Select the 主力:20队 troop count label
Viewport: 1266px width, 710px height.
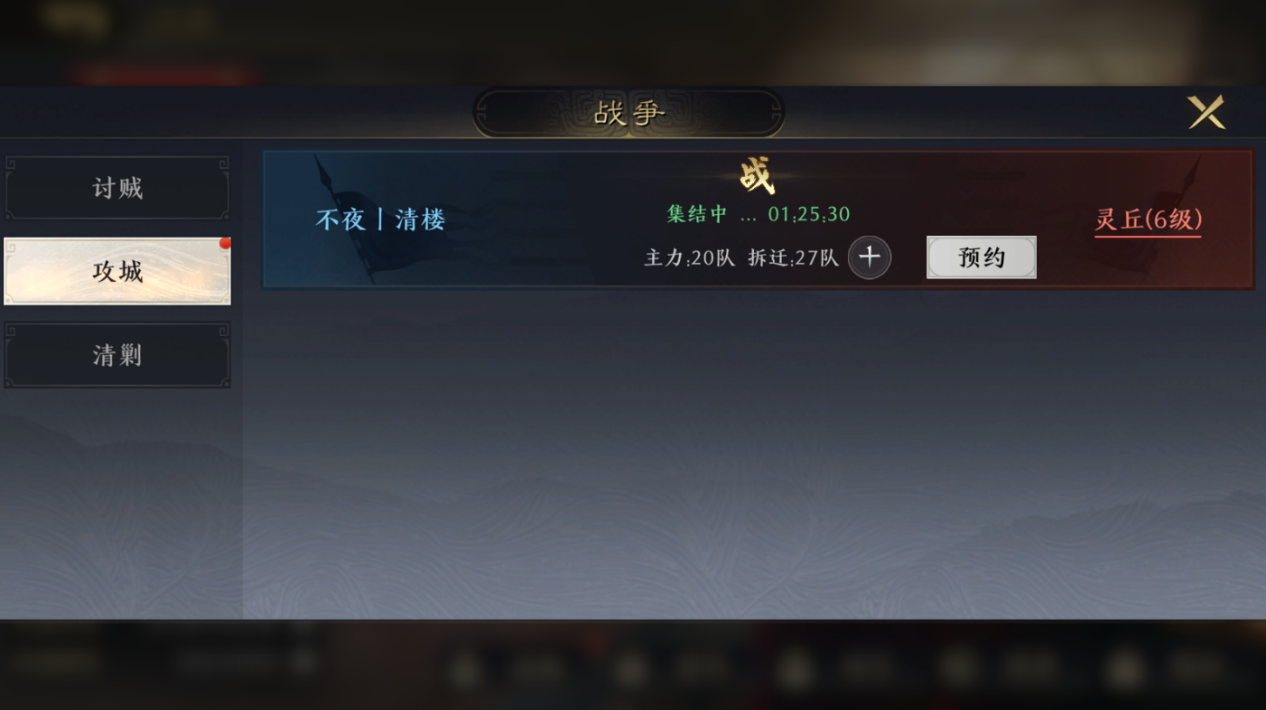click(689, 258)
